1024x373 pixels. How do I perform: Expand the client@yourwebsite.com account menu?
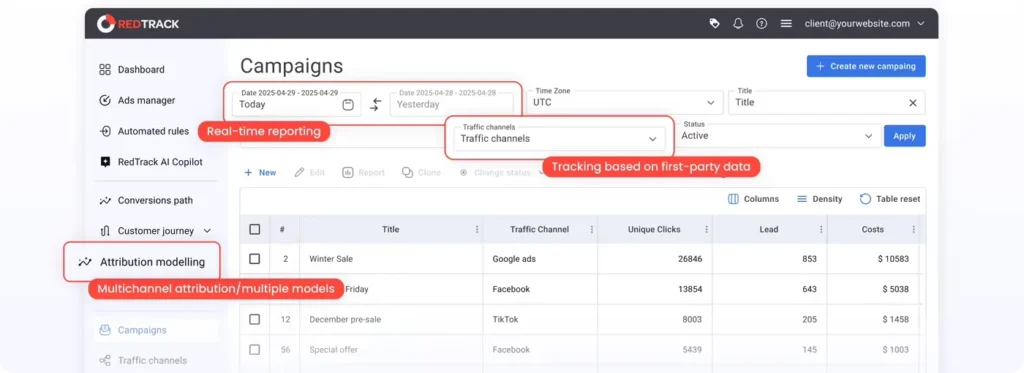[865, 24]
